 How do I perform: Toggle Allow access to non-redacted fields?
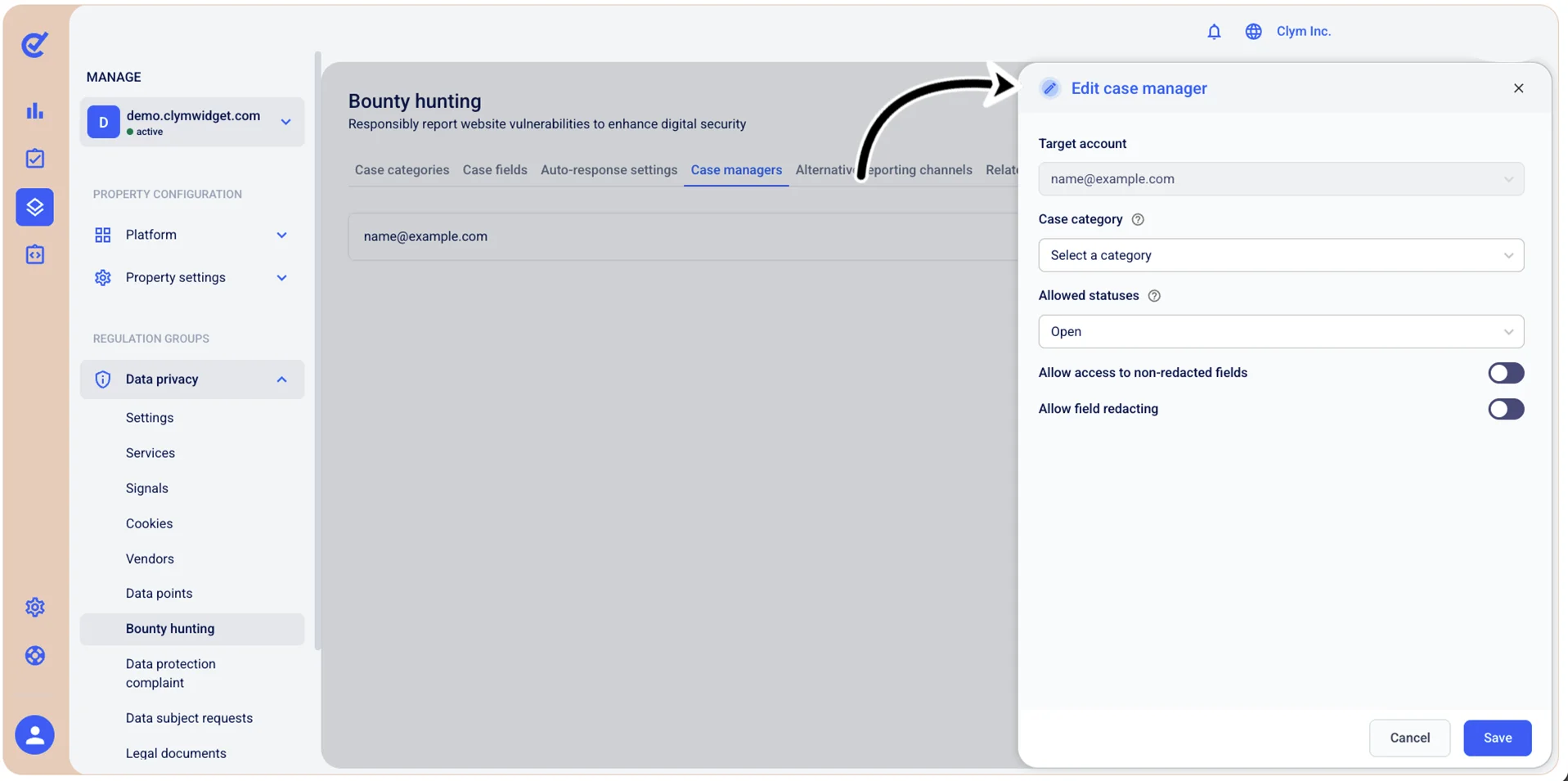[x=1506, y=373]
